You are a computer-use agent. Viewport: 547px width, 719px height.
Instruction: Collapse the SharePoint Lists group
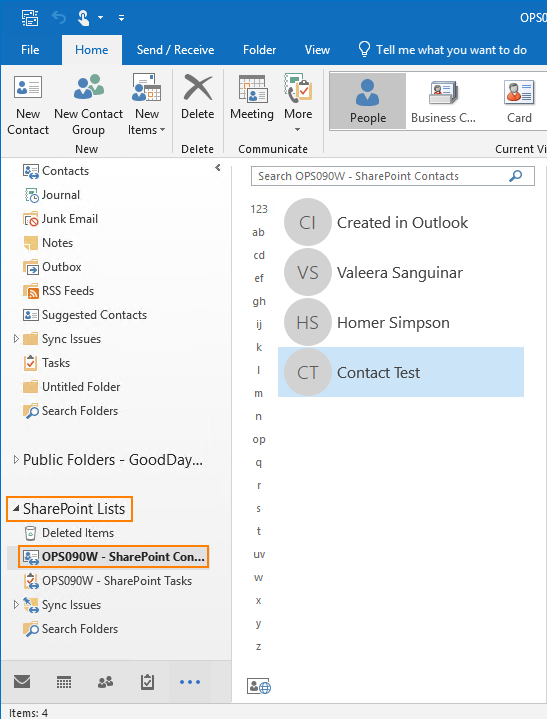16,508
